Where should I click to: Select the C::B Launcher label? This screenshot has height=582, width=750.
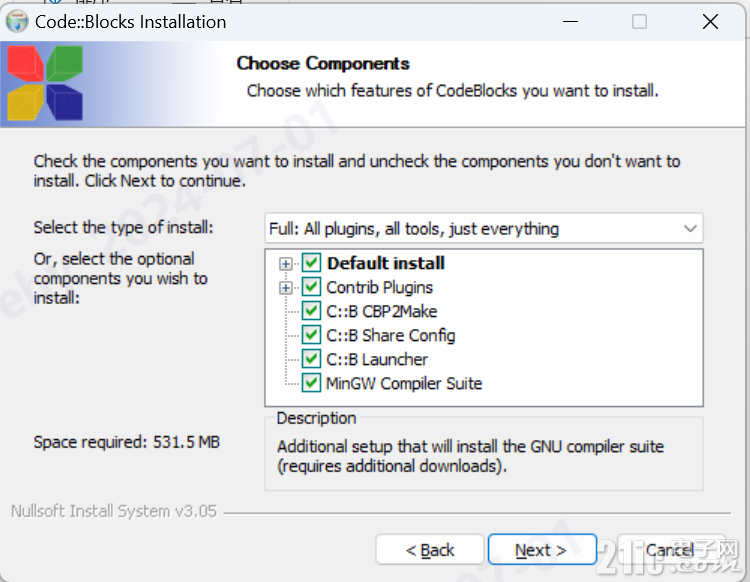[376, 359]
